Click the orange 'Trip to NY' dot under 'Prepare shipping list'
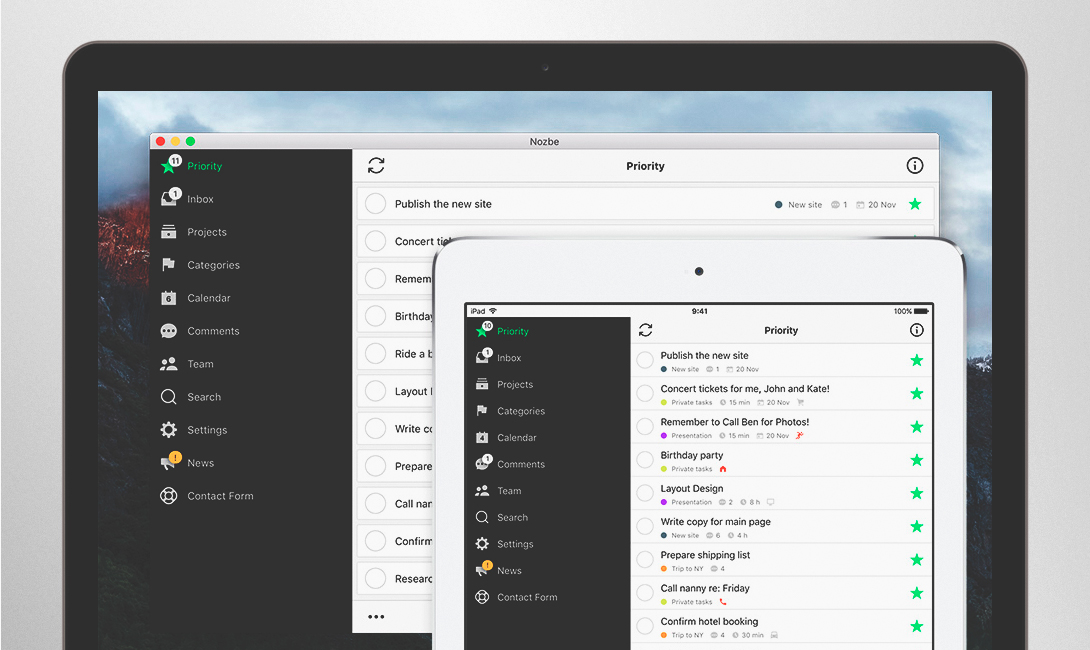1090x650 pixels. point(664,569)
